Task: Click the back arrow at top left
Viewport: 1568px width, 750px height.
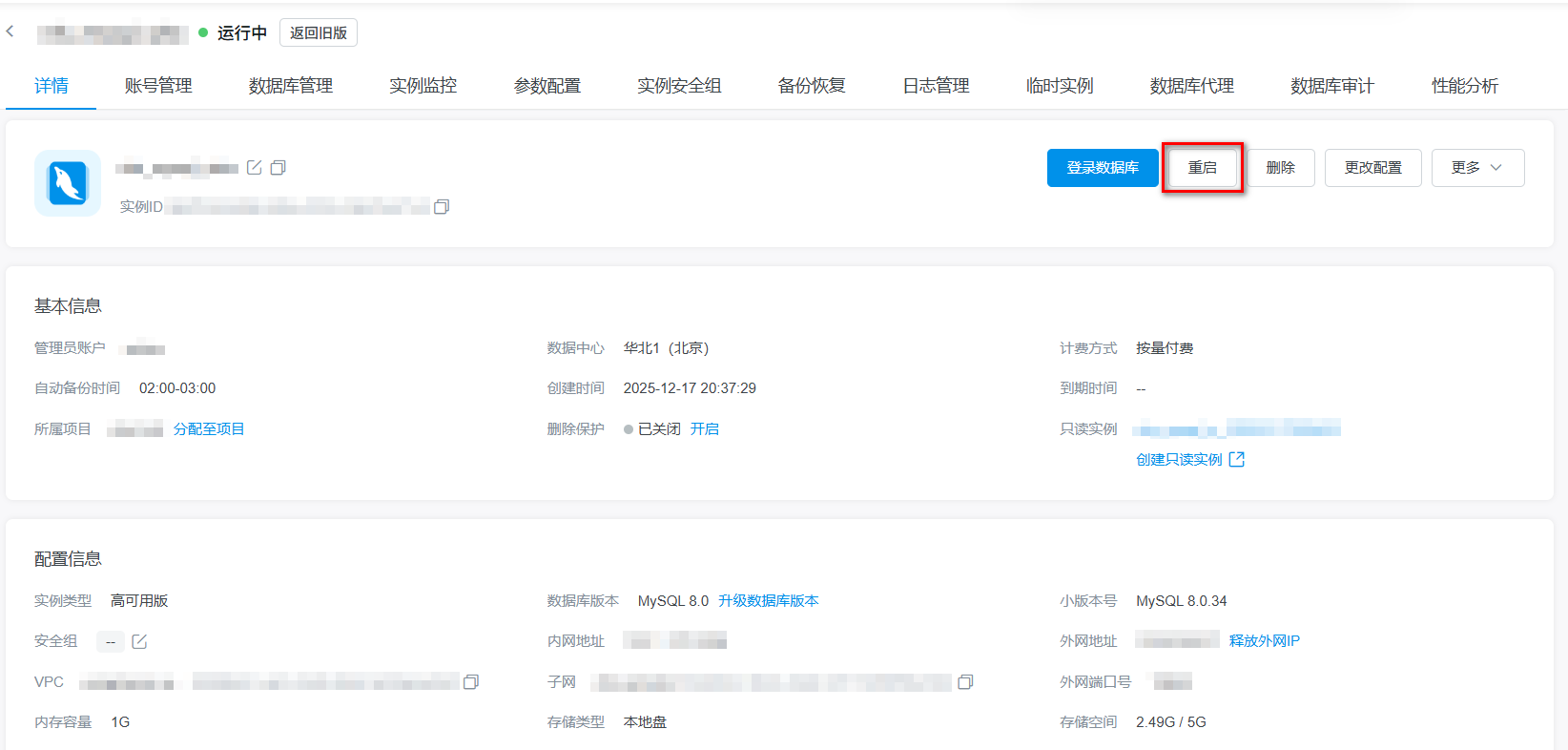Action: tap(10, 31)
